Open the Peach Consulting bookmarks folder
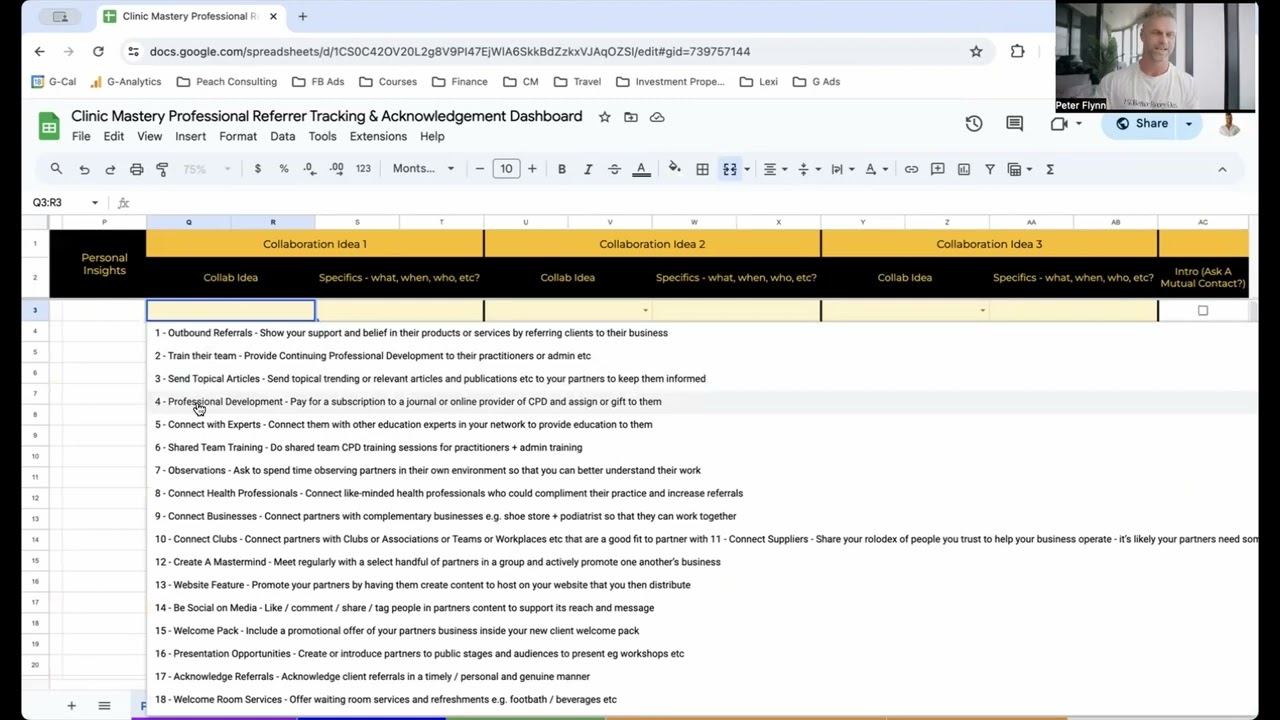Viewport: 1280px width, 720px height. [x=227, y=82]
